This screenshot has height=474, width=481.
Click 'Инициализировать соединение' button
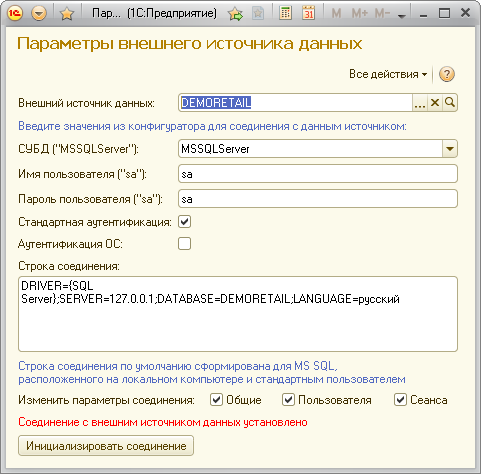[x=106, y=446]
